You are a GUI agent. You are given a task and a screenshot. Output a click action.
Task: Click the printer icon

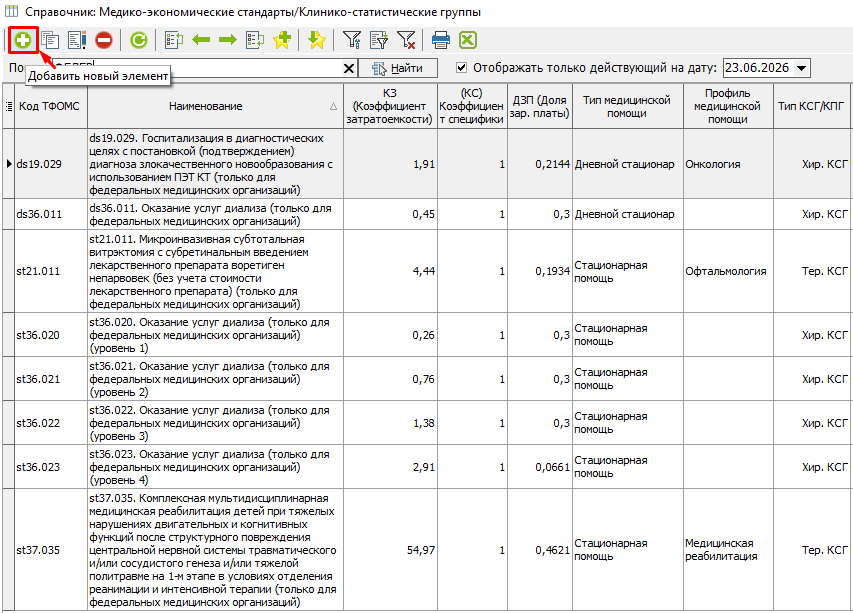(x=441, y=40)
